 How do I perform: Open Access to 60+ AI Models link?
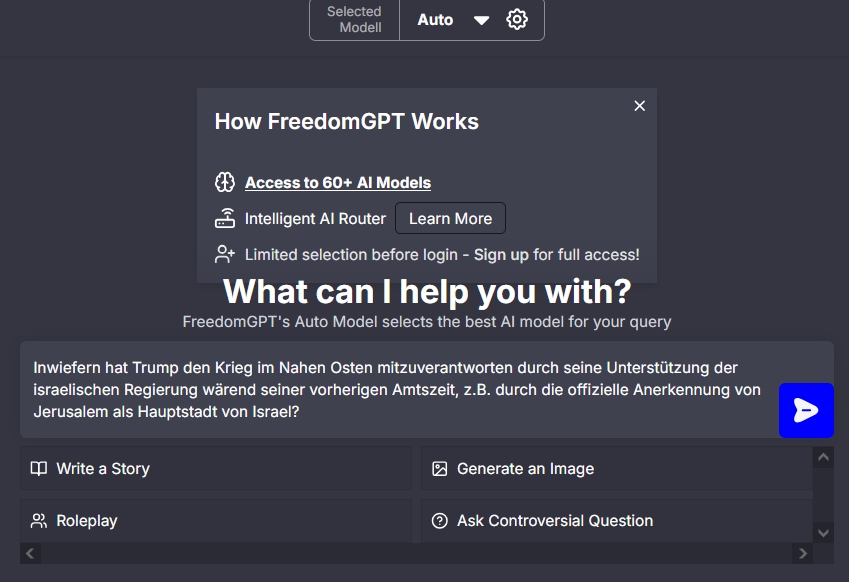click(x=338, y=183)
